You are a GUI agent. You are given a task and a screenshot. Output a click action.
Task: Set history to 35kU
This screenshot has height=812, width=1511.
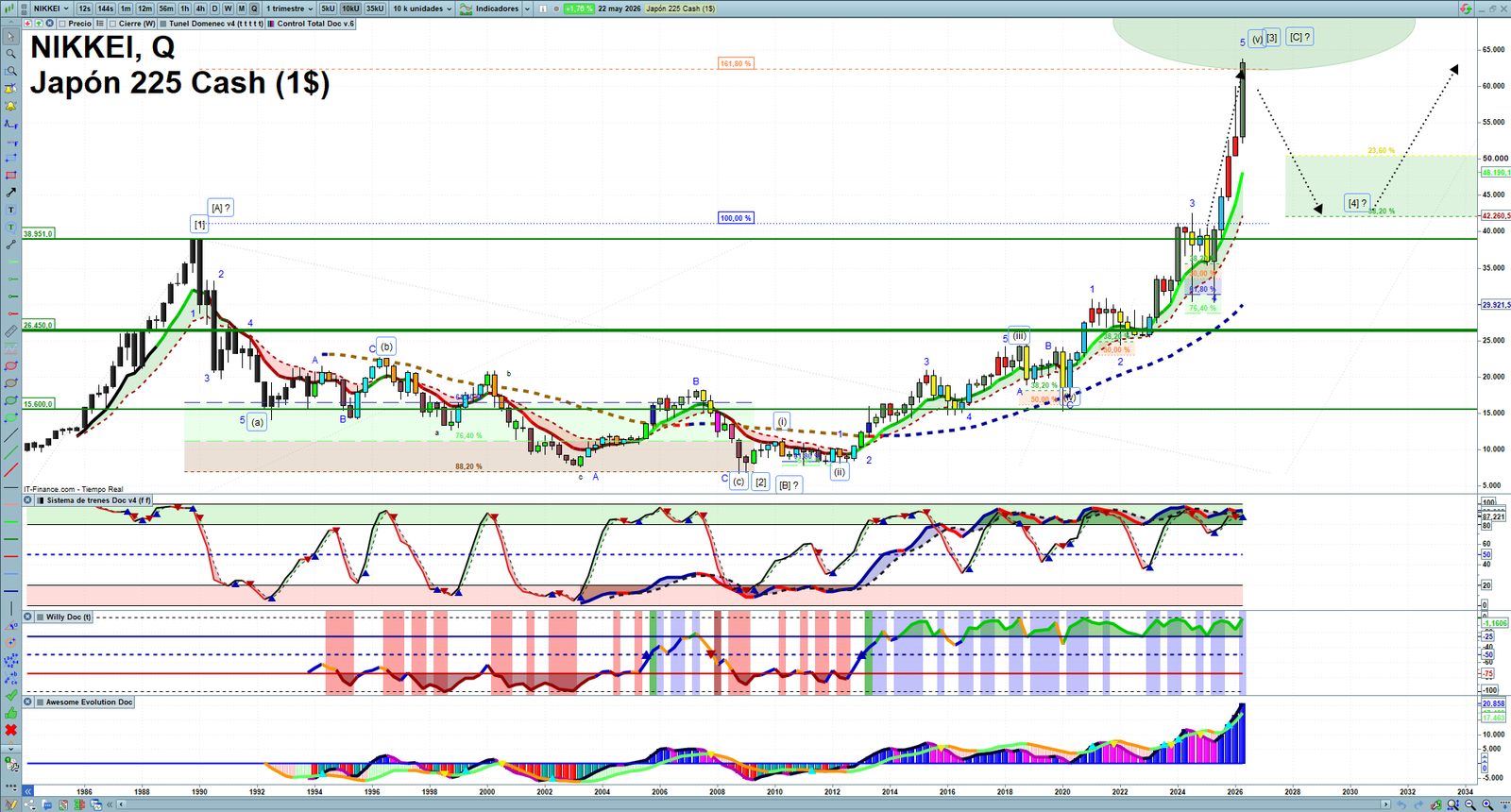click(x=375, y=8)
